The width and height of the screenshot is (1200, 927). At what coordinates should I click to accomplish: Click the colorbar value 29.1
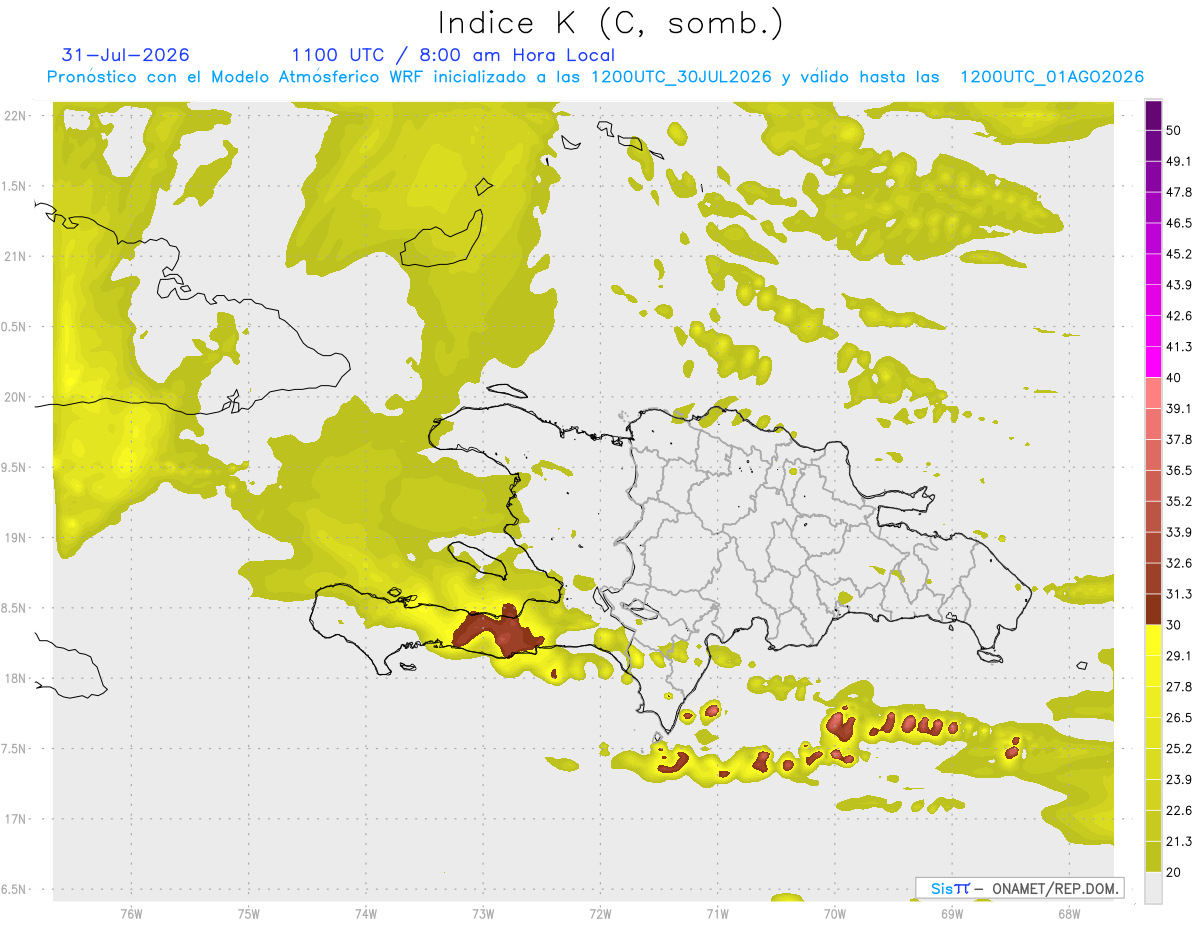coord(1179,656)
